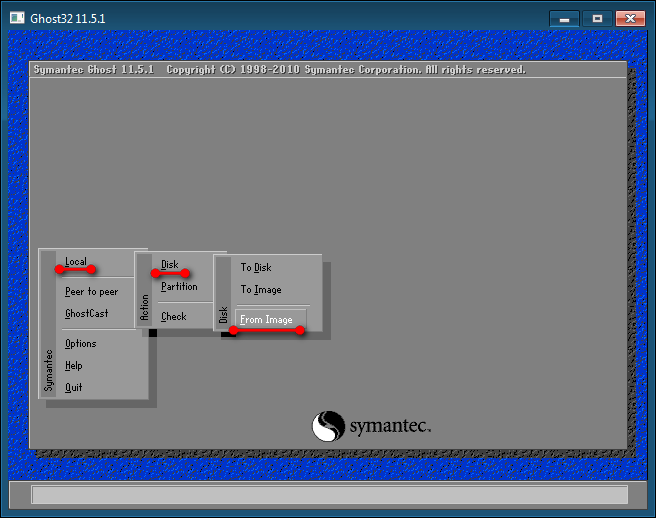The height and width of the screenshot is (518, 656).
Task: Maximize the Ghost32 window
Action: click(597, 19)
